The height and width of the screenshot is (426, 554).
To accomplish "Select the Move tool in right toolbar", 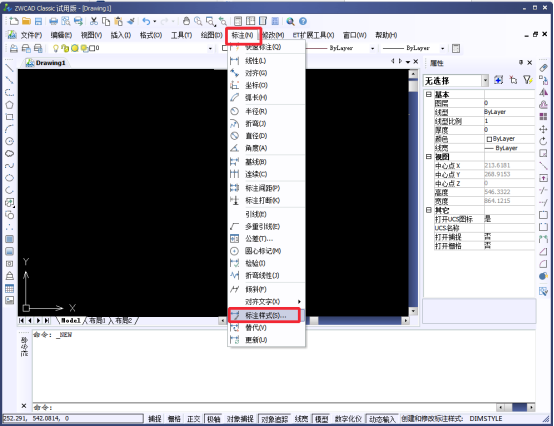I will (543, 129).
